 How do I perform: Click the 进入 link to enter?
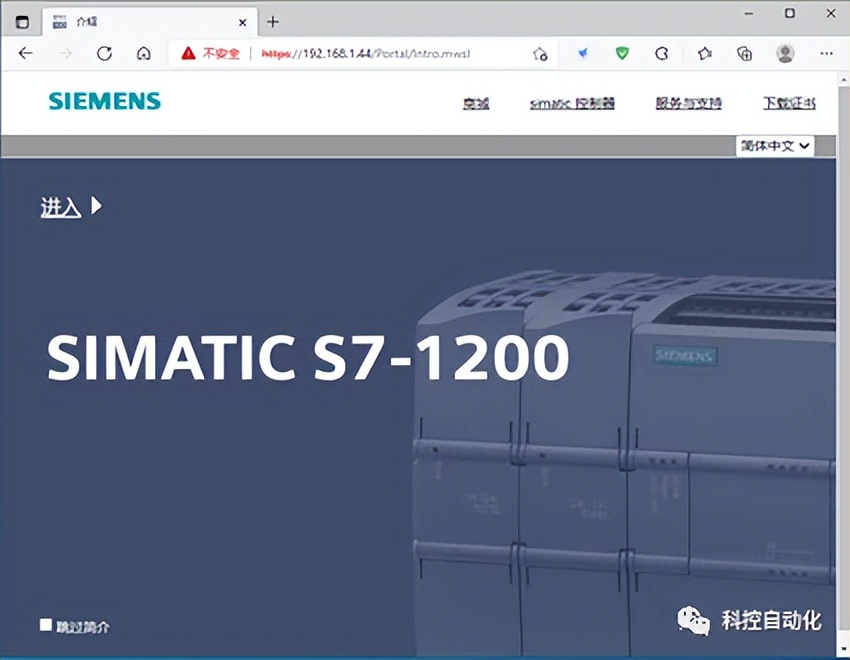60,206
